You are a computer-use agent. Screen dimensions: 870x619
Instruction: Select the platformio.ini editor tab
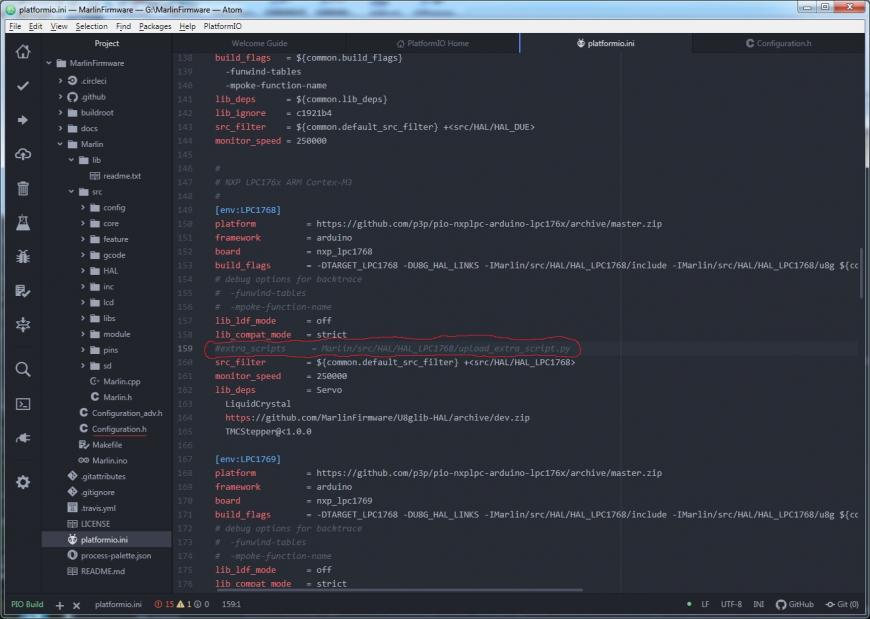point(606,43)
